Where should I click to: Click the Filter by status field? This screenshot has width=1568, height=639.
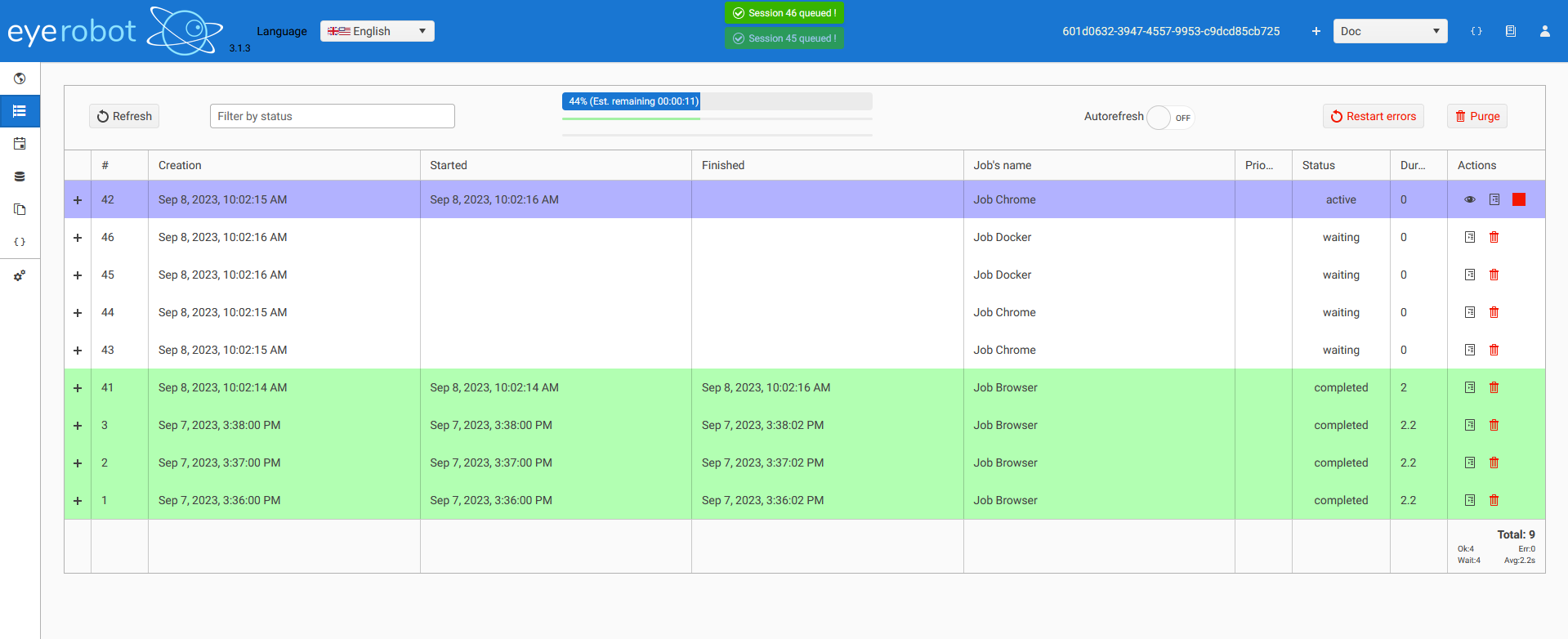(333, 116)
